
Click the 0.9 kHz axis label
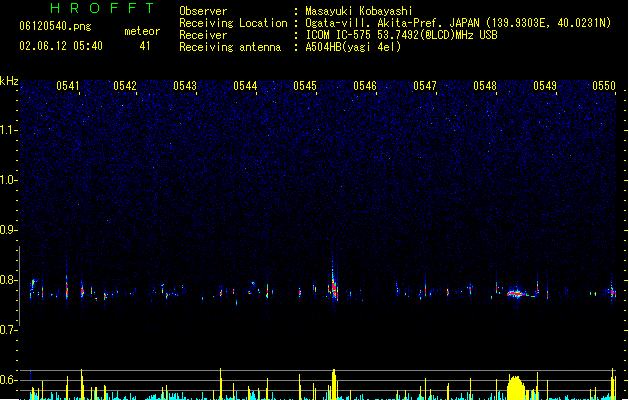[8, 230]
